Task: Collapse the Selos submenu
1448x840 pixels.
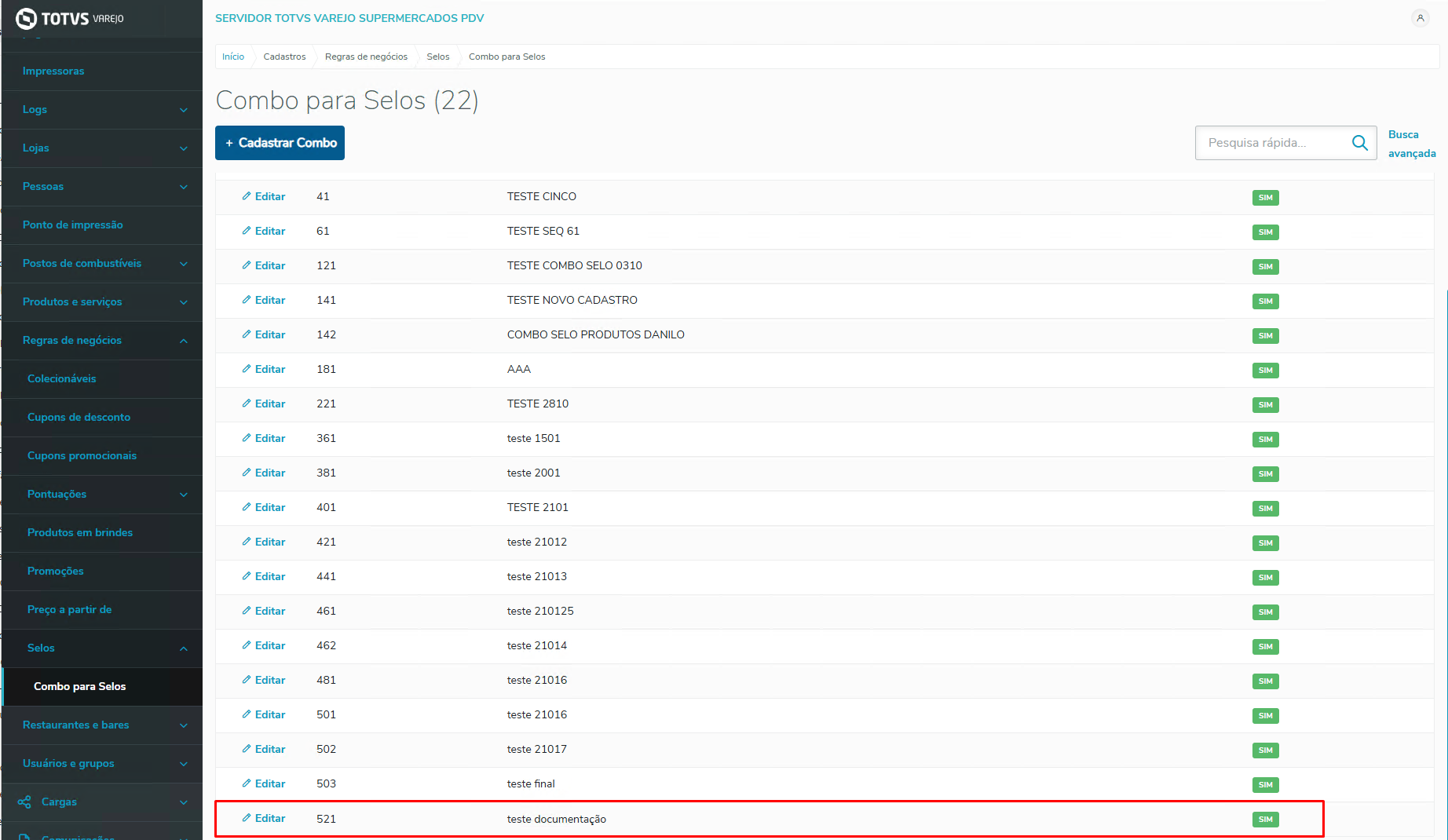Action: click(102, 648)
